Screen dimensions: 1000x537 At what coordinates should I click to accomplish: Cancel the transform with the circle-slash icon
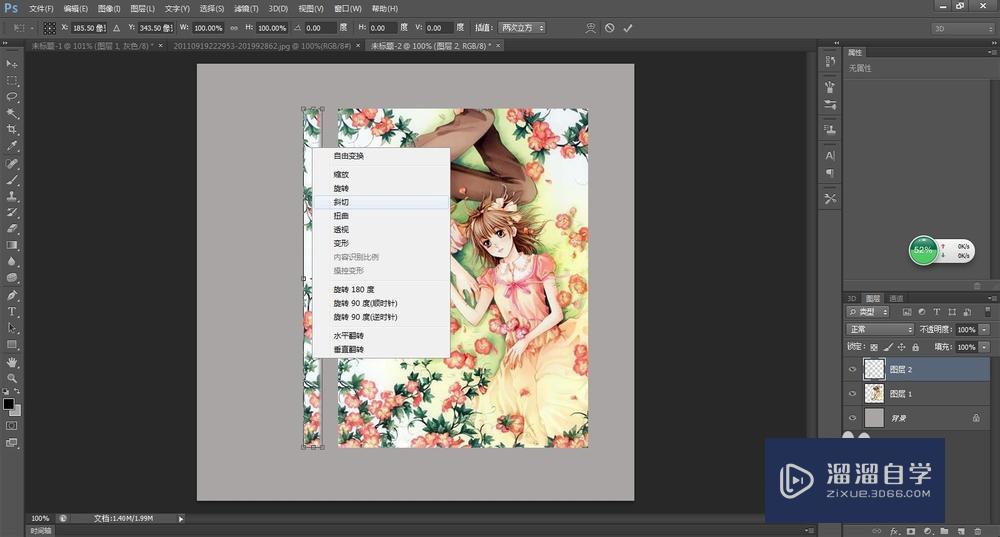tap(609, 28)
